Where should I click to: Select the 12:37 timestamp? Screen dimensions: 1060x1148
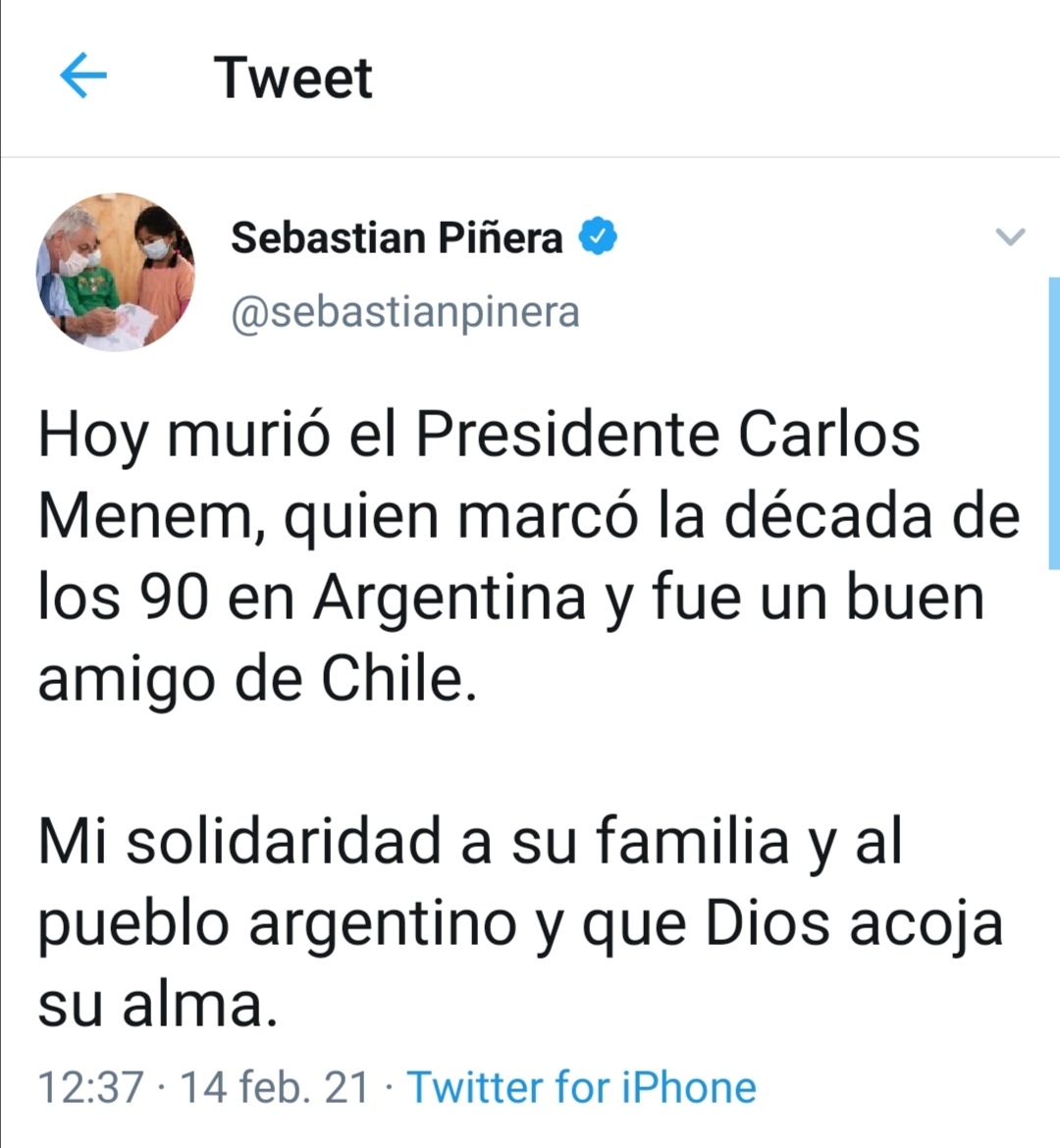click(x=90, y=1087)
